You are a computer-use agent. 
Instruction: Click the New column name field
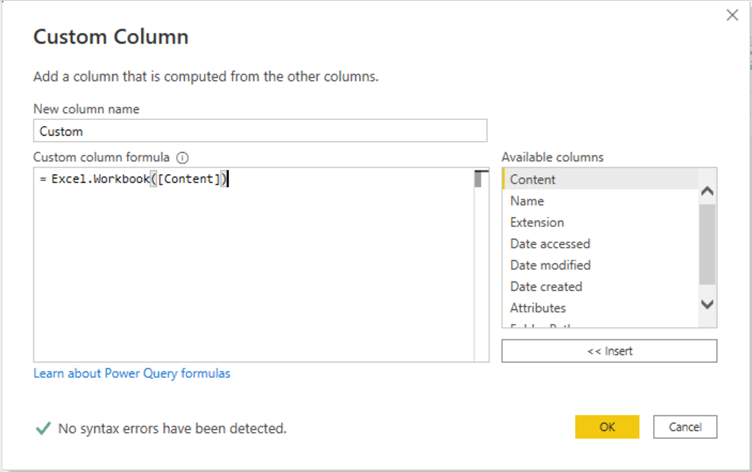pos(260,131)
